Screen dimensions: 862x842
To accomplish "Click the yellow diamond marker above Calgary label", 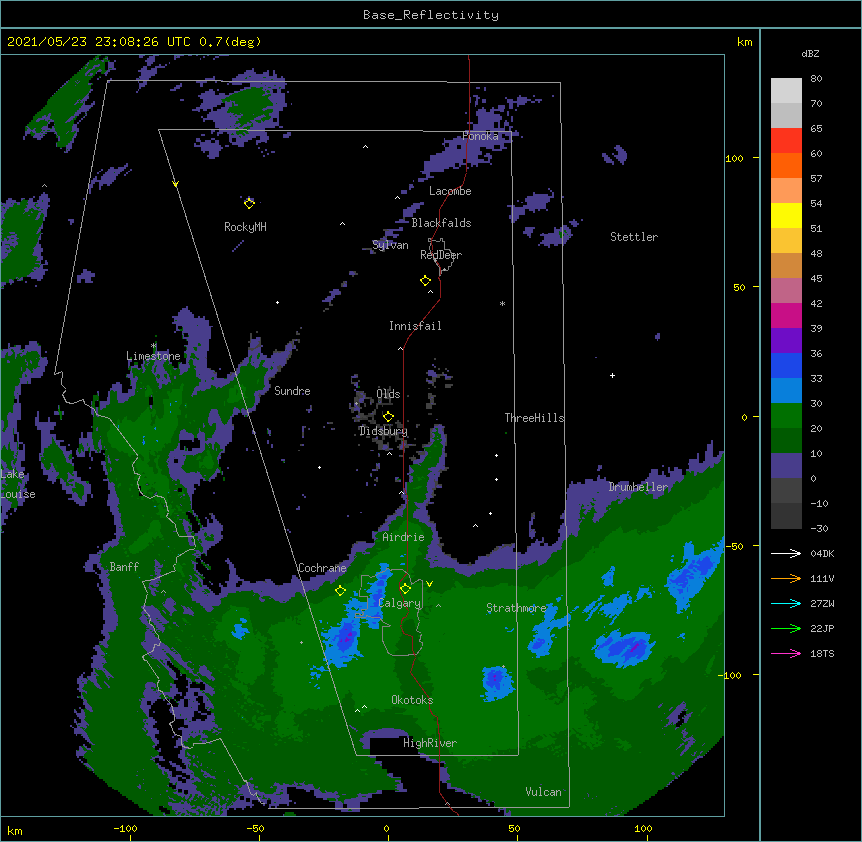I will click(405, 589).
